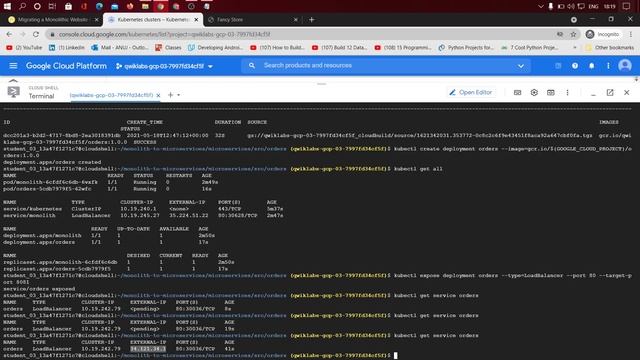
Task: Bookmark this page with the star icon
Action: (x=573, y=34)
